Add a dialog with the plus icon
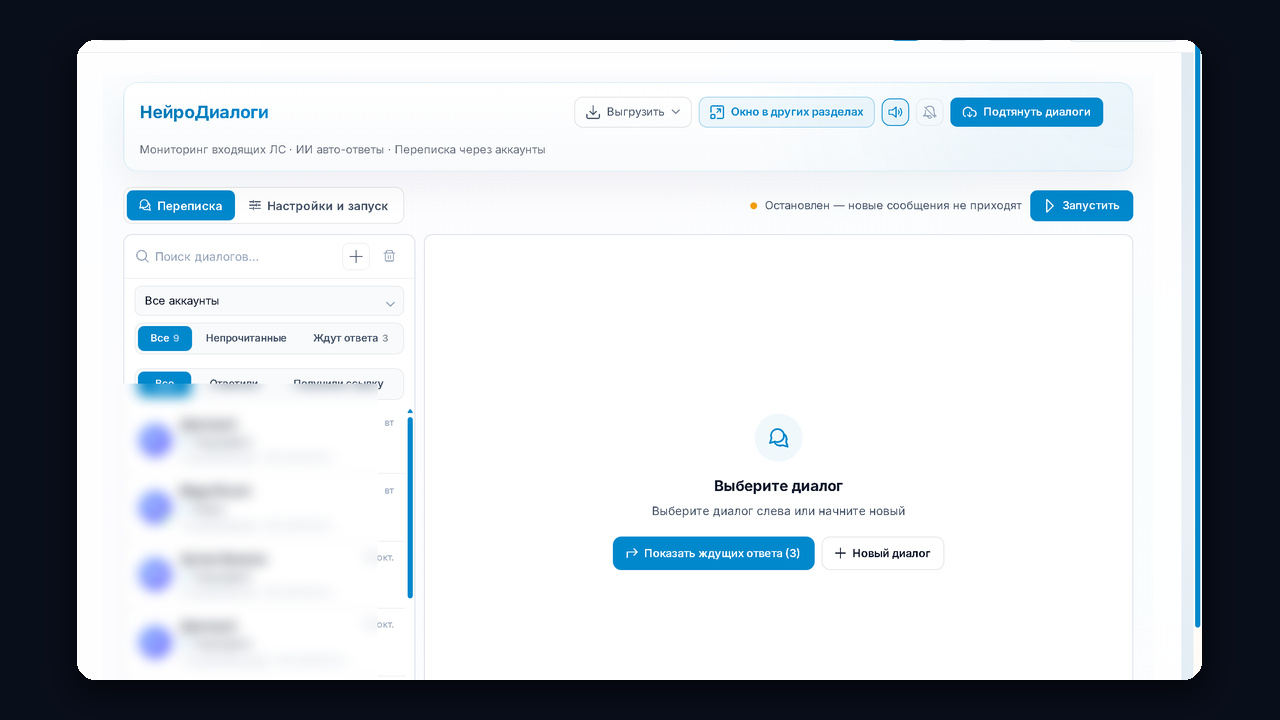 pos(356,257)
